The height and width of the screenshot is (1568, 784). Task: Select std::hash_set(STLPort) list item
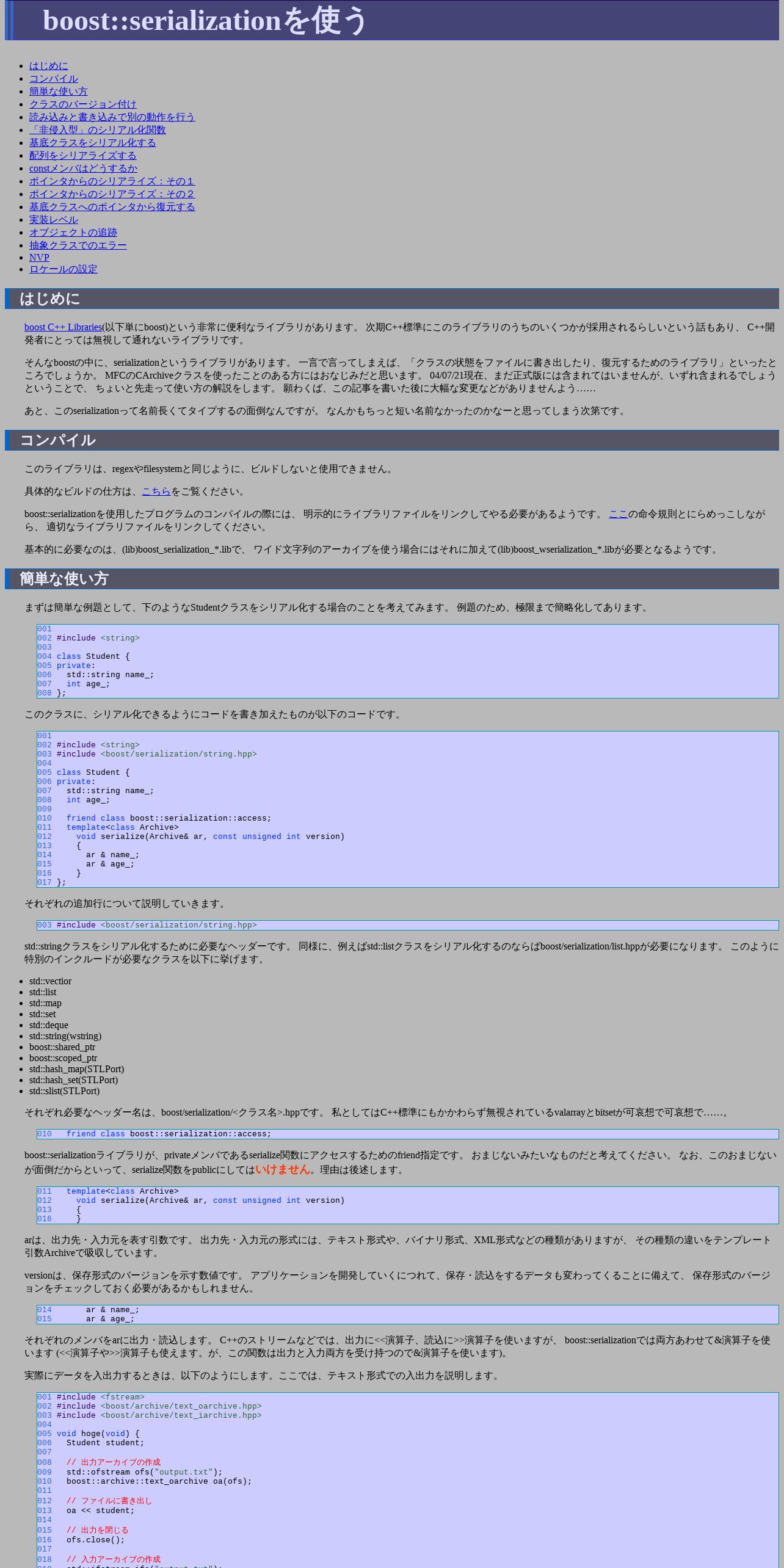73,1080
